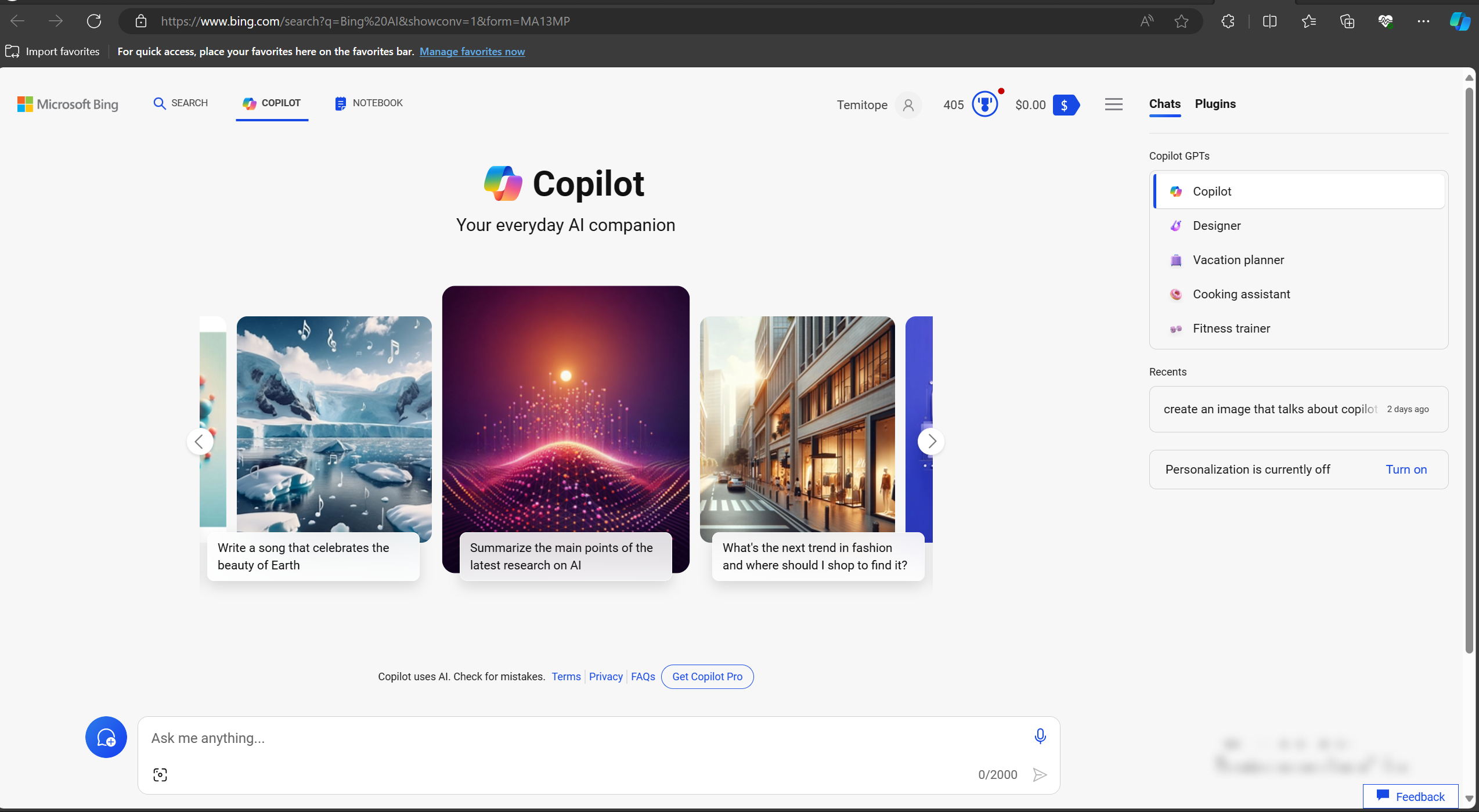Screen dimensions: 1479x812
Task: Open the Vacation planner GPT
Action: click(1238, 259)
